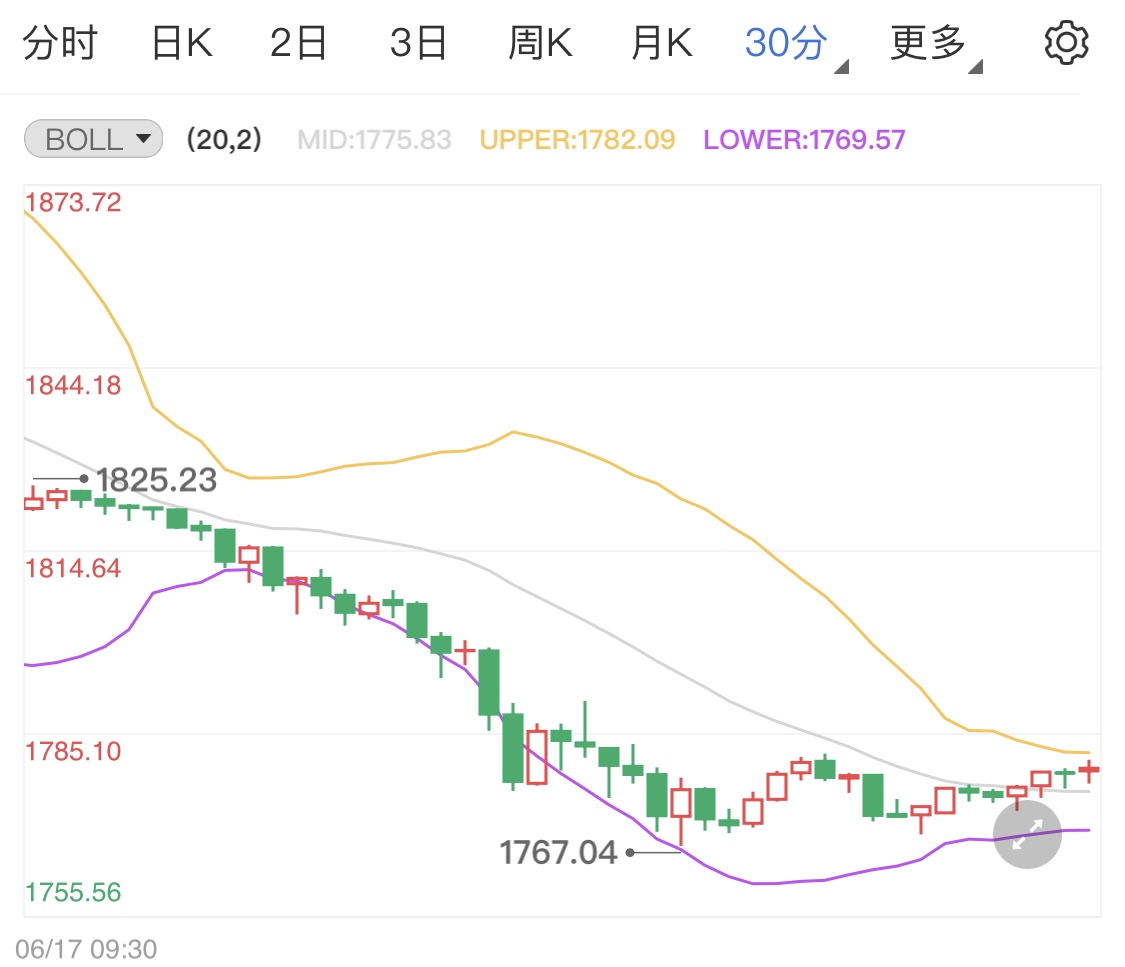Click the 1814.64 axis label
1125x967 pixels.
click(x=73, y=568)
